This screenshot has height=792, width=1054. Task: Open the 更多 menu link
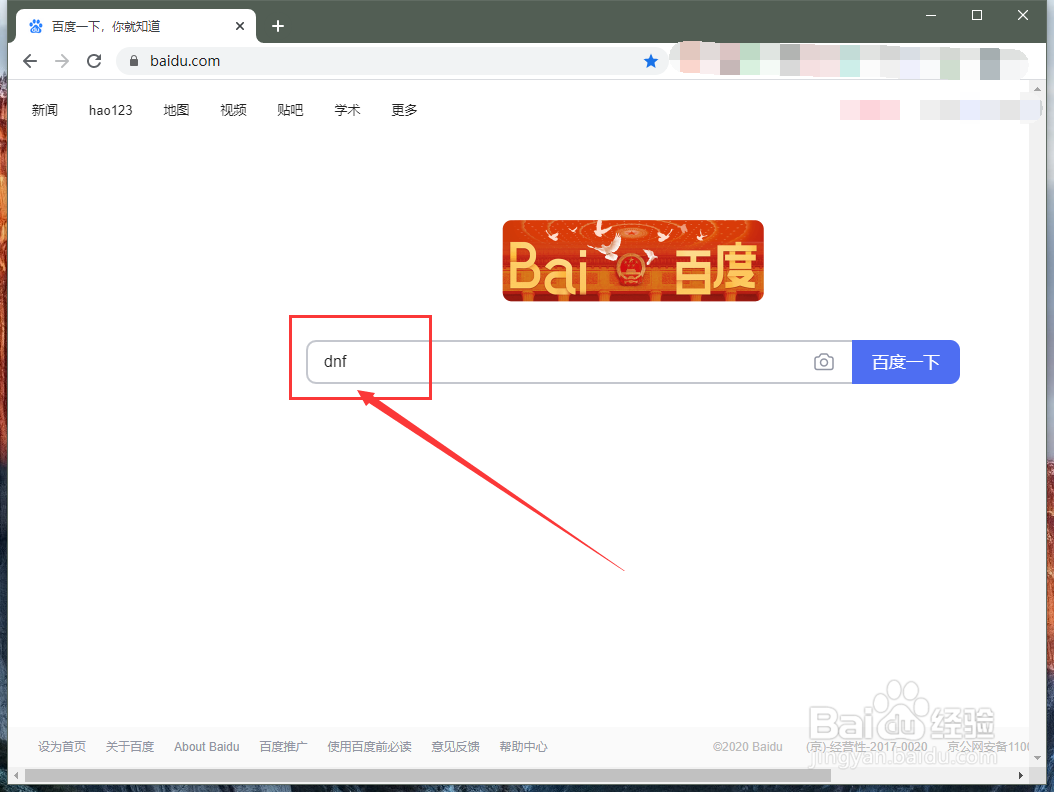click(x=405, y=110)
